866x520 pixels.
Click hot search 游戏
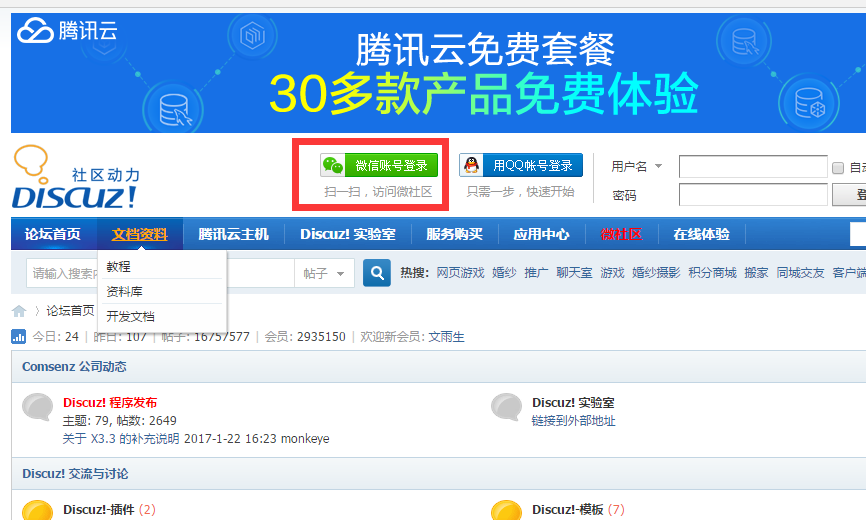pos(612,273)
